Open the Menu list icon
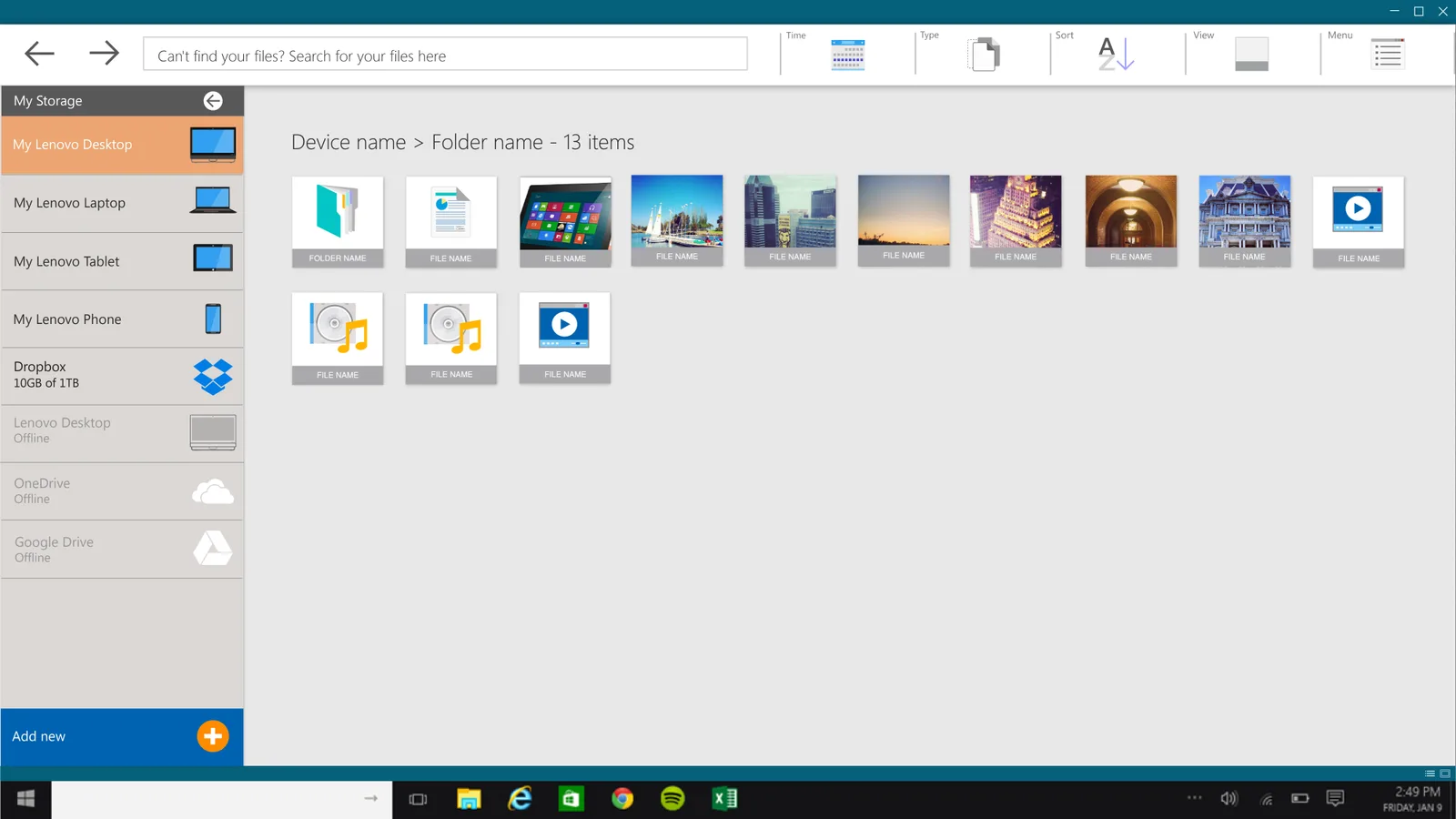Viewport: 1456px width, 819px height. click(x=1388, y=54)
